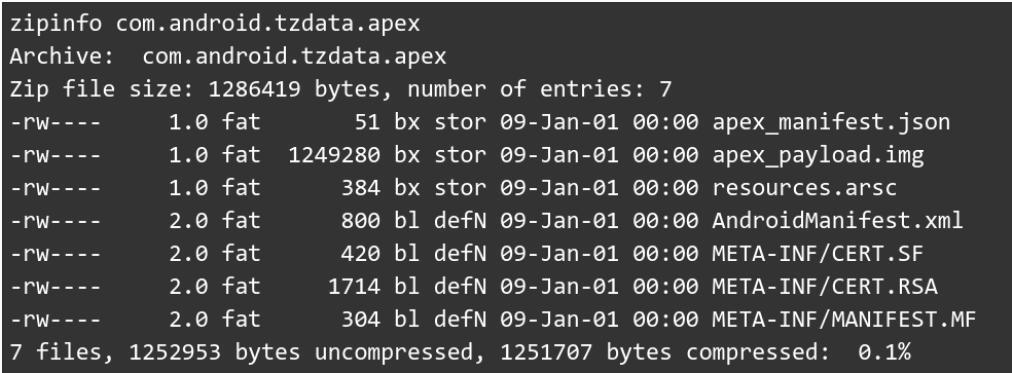
Task: Select the Archive name com.android.tzdata.apex
Action: tap(294, 56)
